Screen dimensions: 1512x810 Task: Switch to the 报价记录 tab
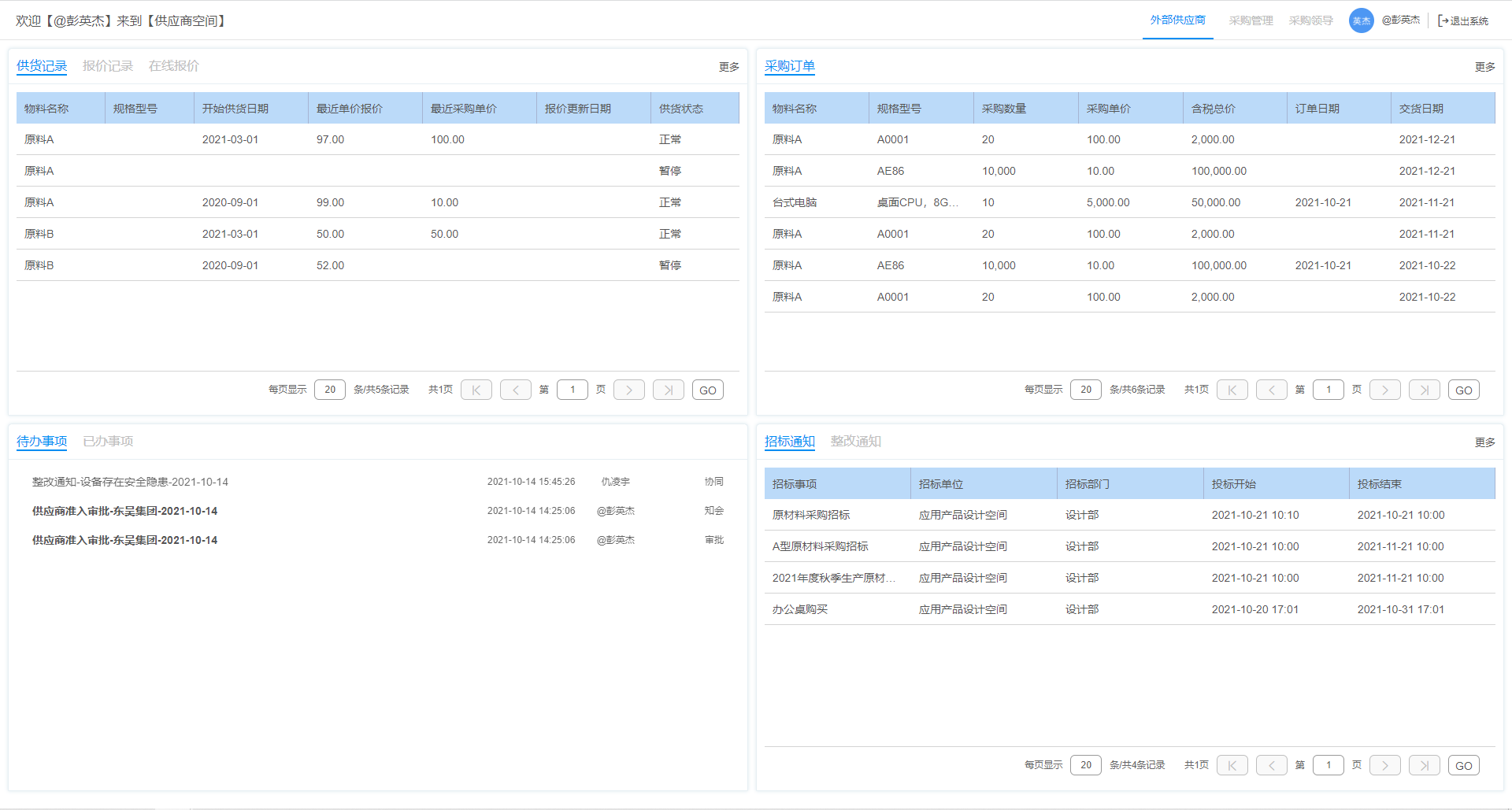coord(108,66)
